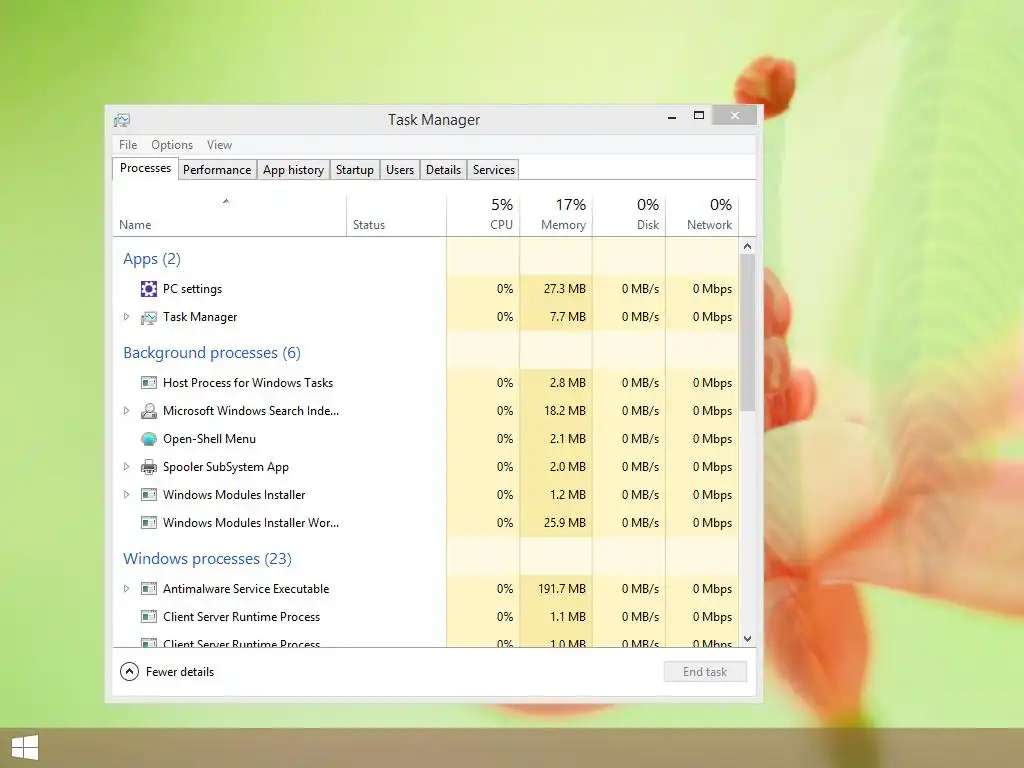1024x768 pixels.
Task: Click the Windows Modules Installer icon
Action: click(x=149, y=495)
